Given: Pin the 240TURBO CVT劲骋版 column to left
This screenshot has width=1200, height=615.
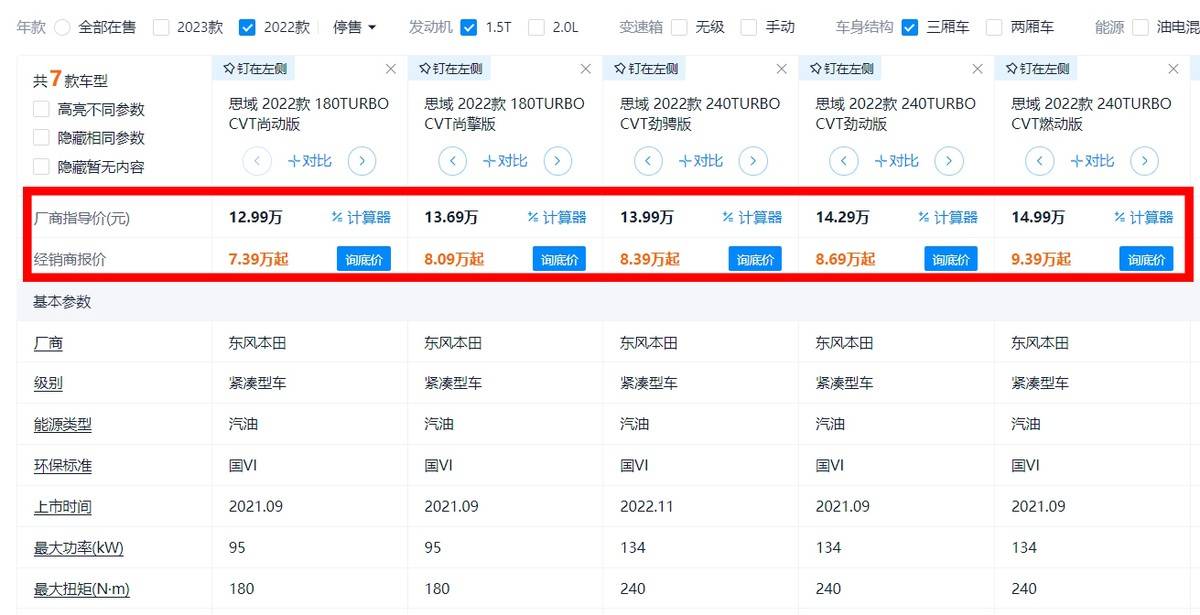Looking at the screenshot, I should (x=645, y=69).
